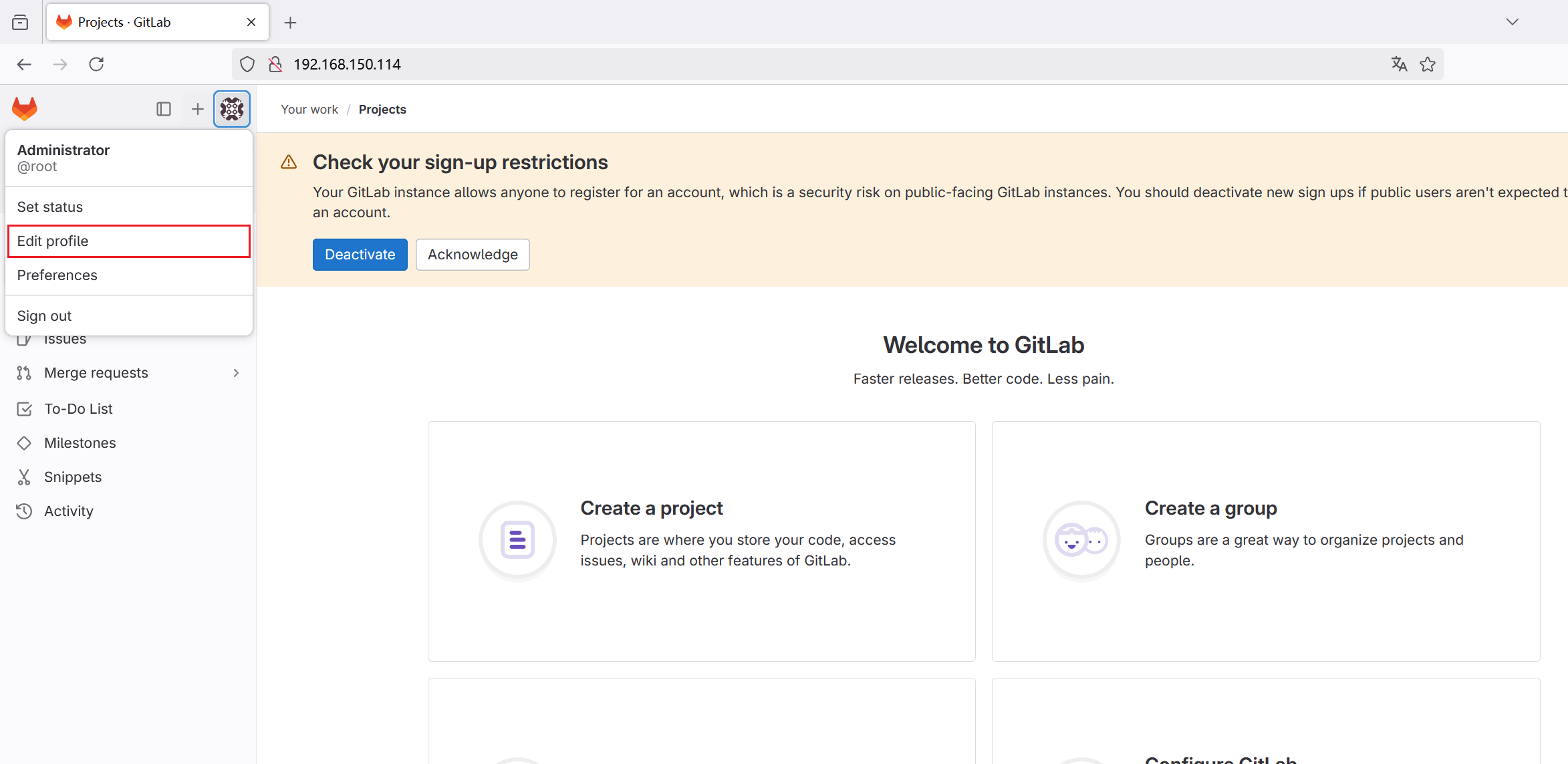Open Activity in sidebar

click(x=128, y=511)
